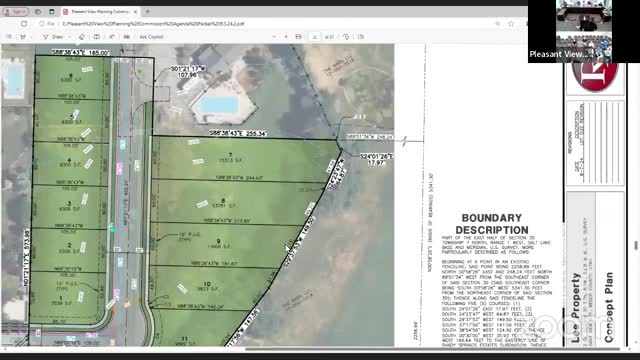Open a new browser tab
The width and height of the screenshot is (640, 360).
tap(148, 12)
